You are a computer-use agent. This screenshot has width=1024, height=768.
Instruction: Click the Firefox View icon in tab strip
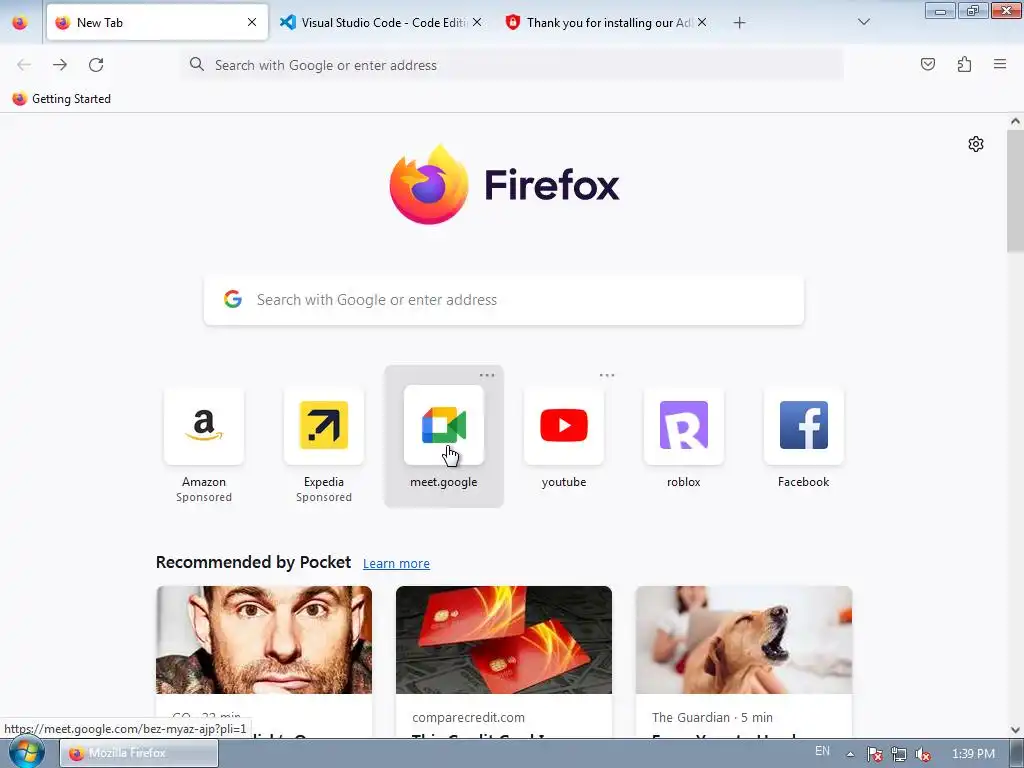20,22
